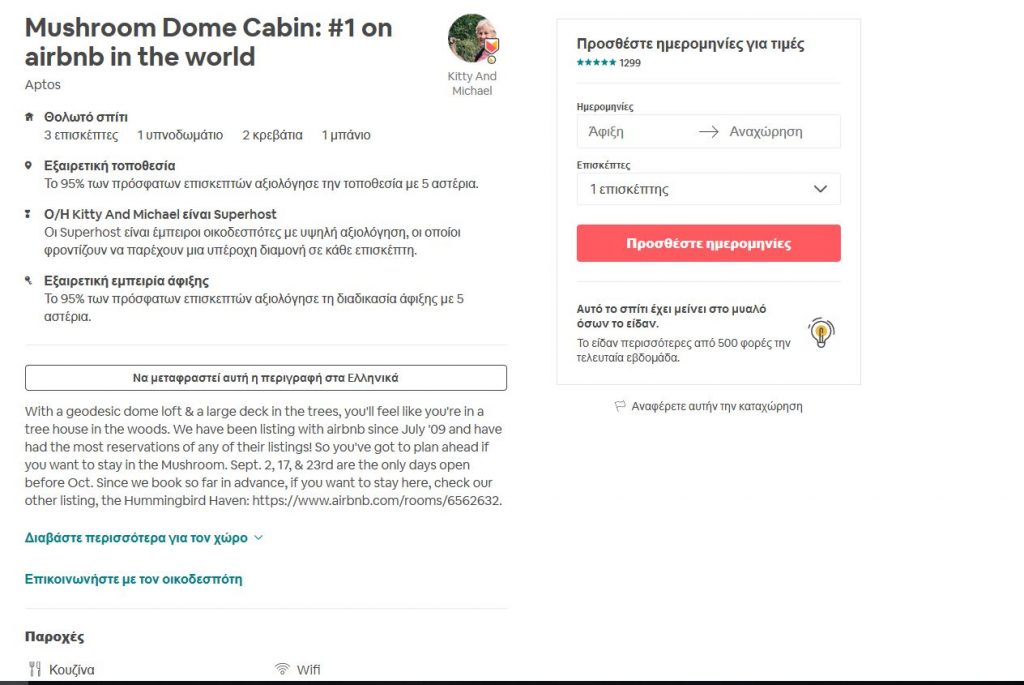The height and width of the screenshot is (685, 1024).
Task: Click the light bulb icon
Action: [821, 332]
